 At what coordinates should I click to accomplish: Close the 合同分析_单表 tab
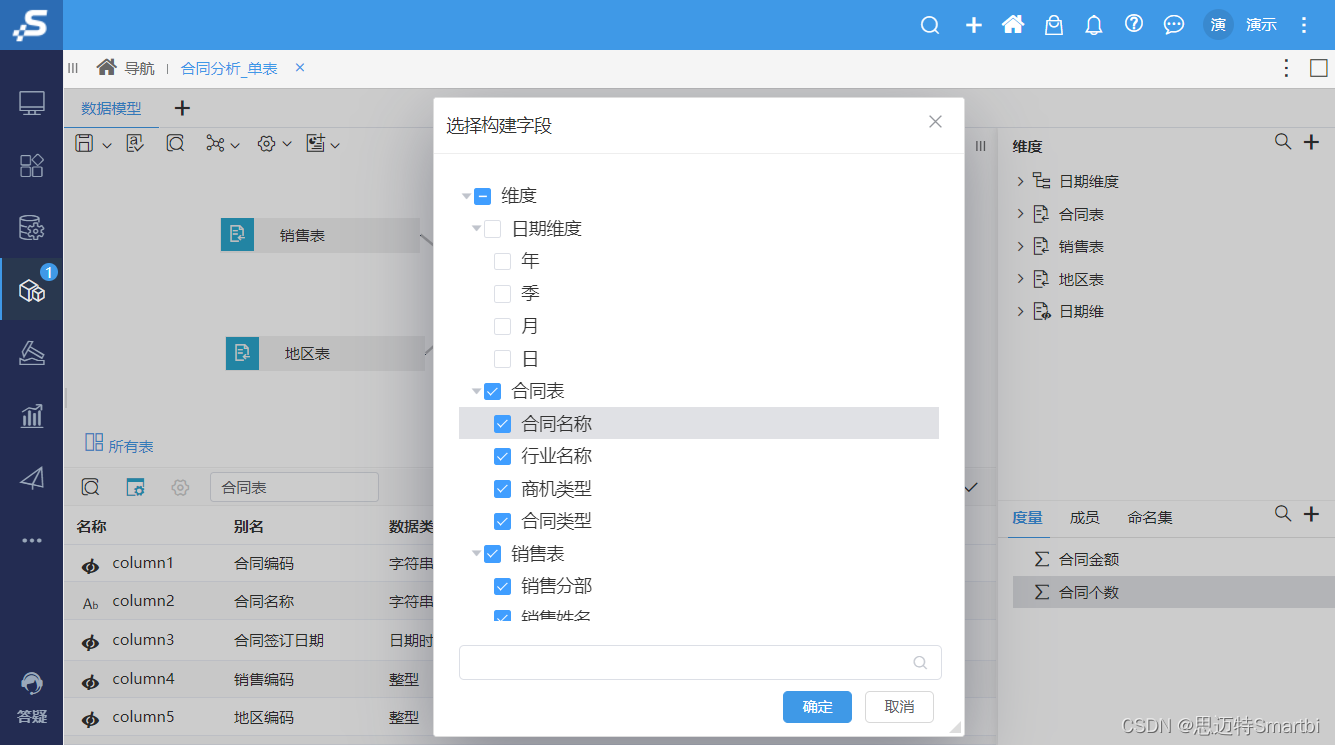tap(299, 68)
